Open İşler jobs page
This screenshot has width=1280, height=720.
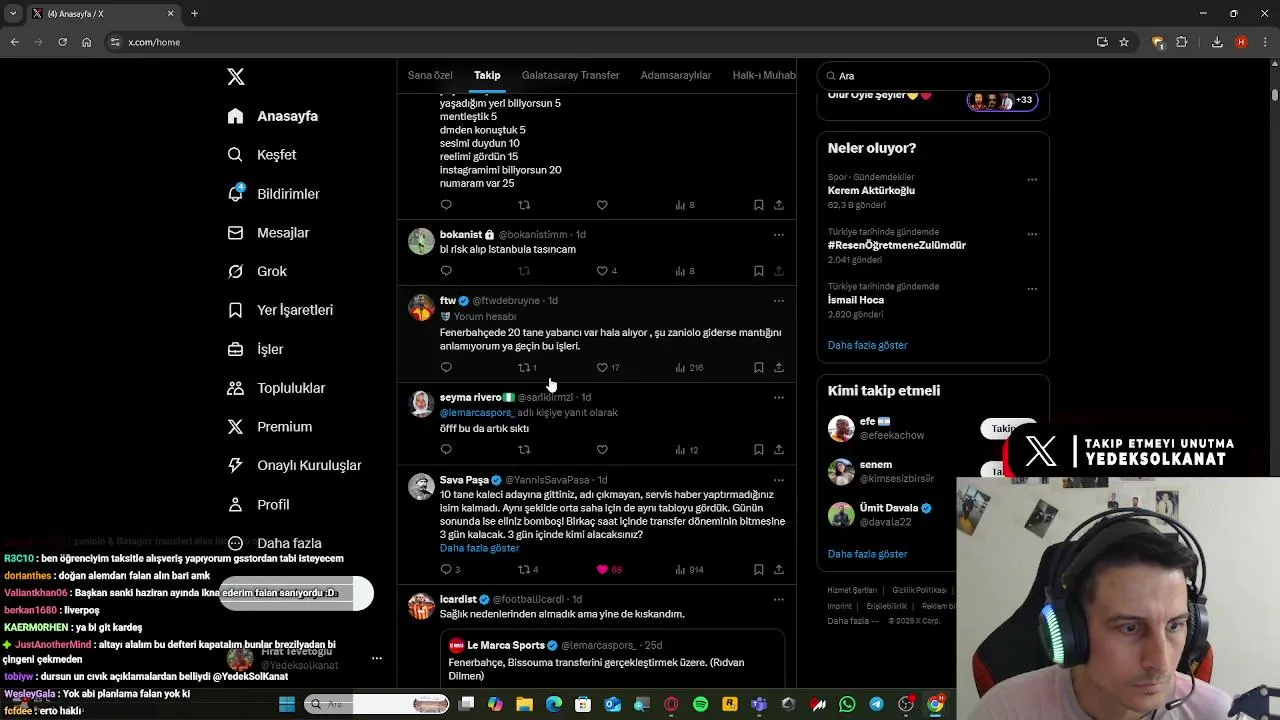click(x=255, y=349)
